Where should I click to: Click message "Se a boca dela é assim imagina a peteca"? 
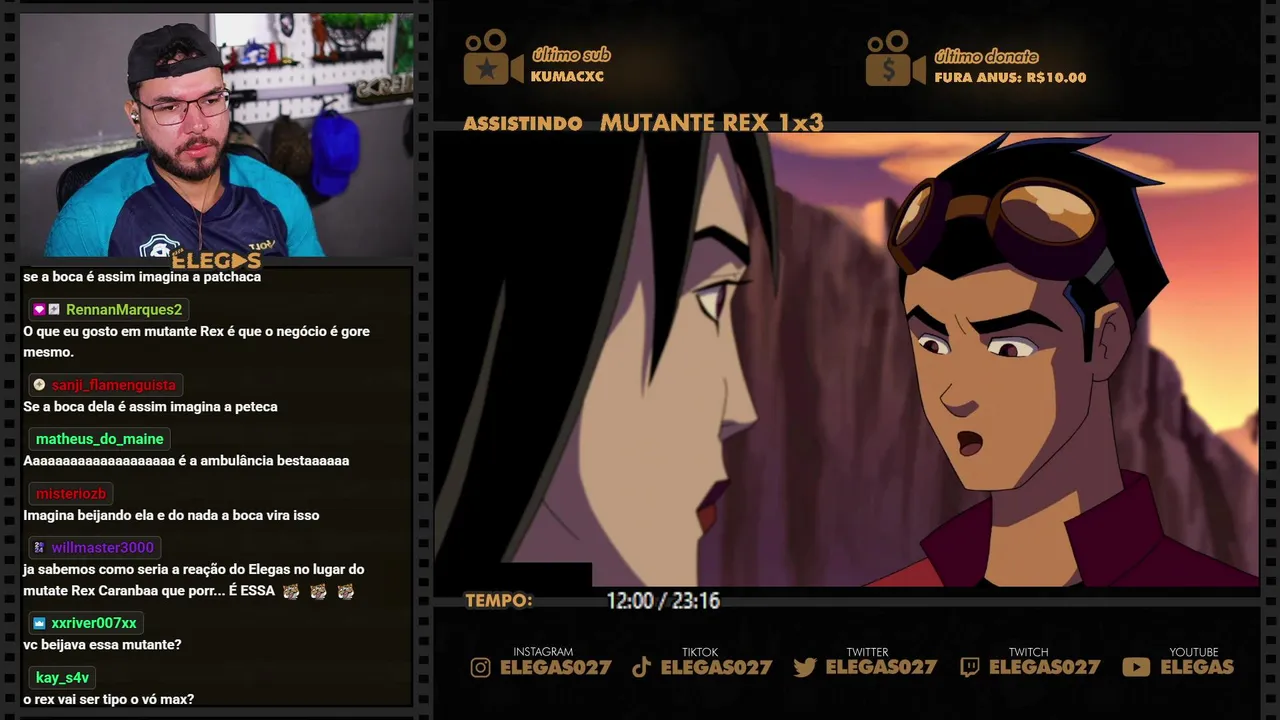150,407
